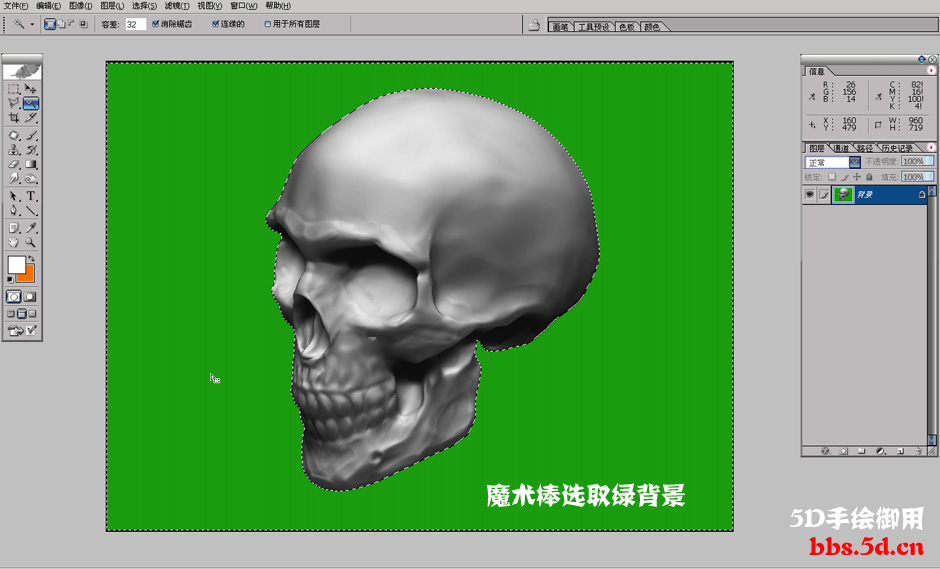
Task: Select the Brush tool
Action: (31, 136)
